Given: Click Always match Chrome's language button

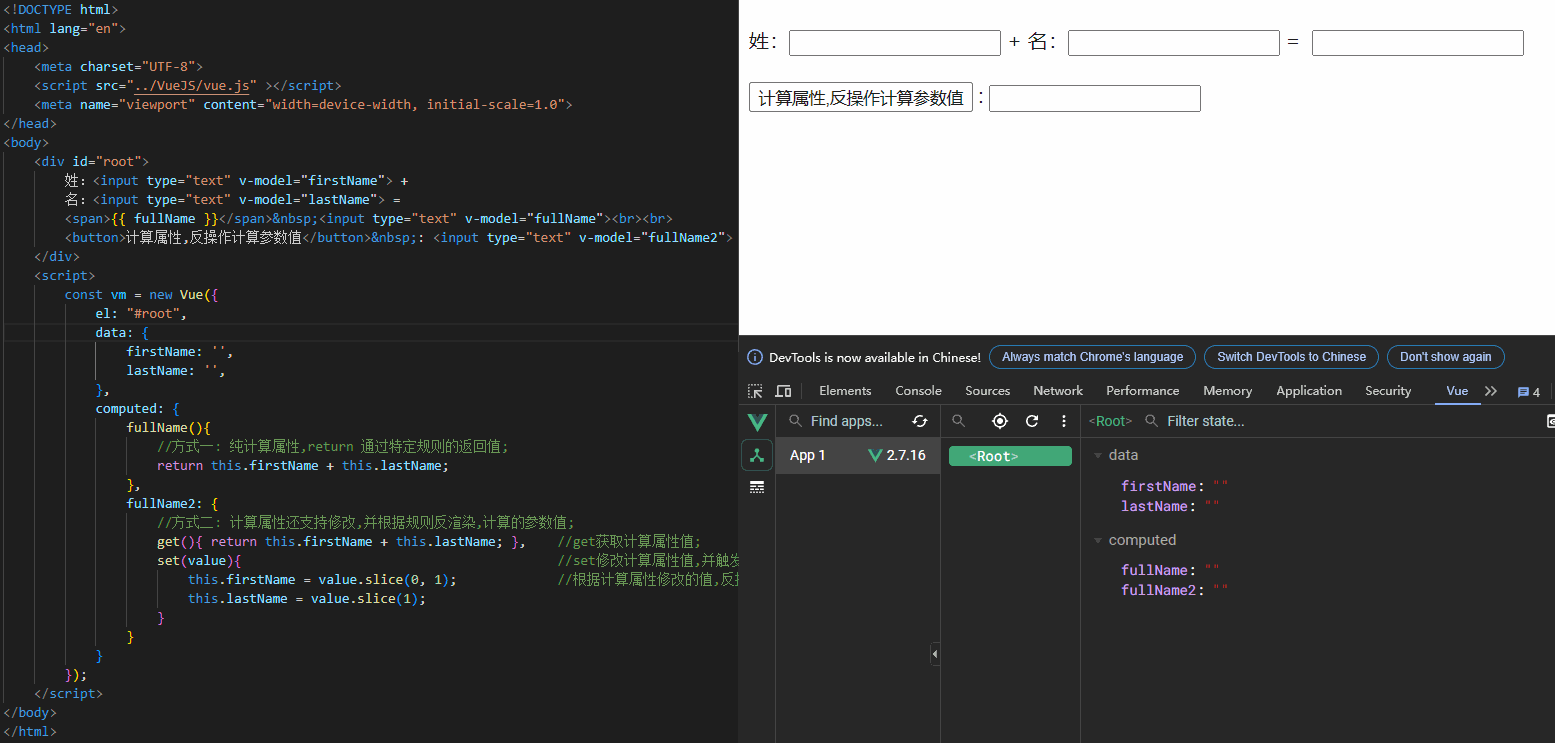Looking at the screenshot, I should coord(1092,357).
